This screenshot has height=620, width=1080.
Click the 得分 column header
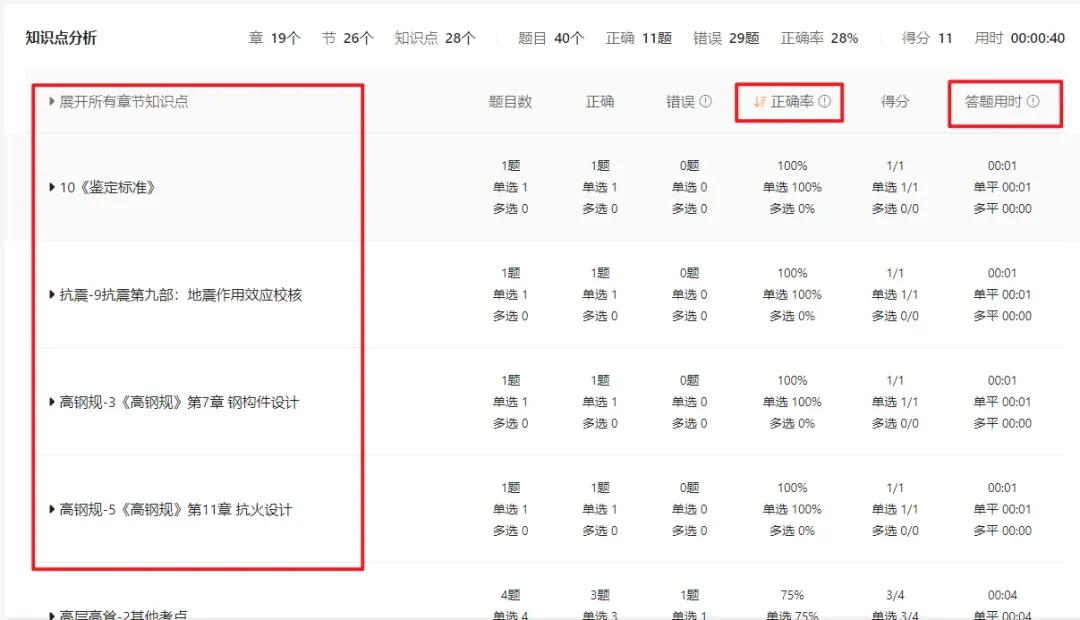point(895,101)
